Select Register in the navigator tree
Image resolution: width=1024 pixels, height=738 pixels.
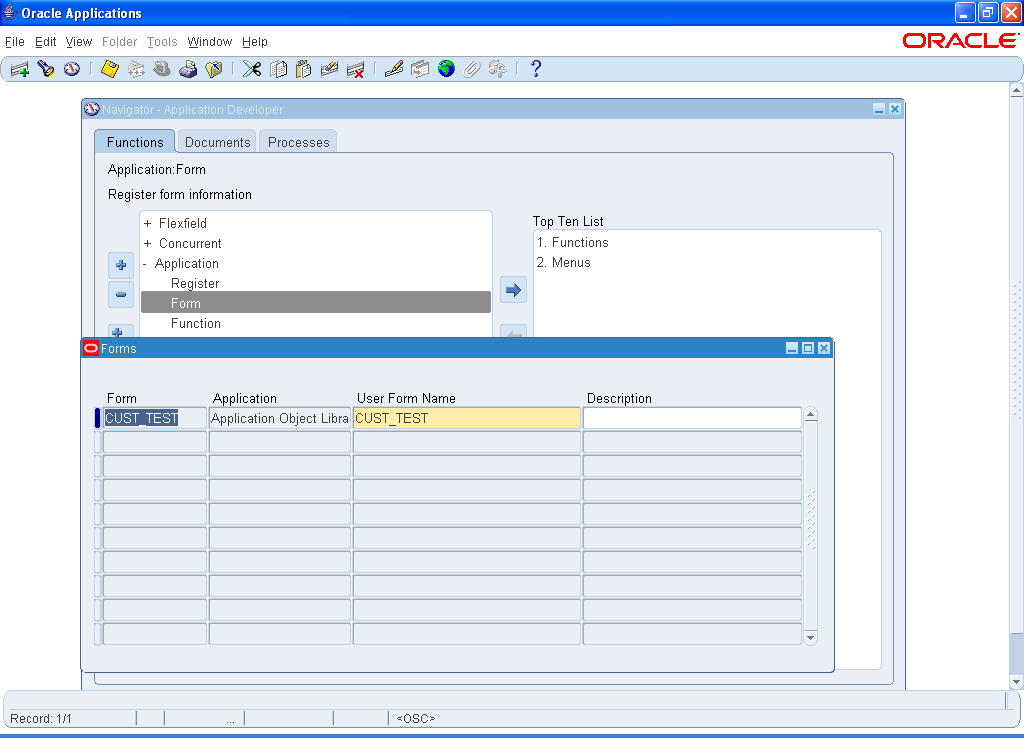[195, 283]
